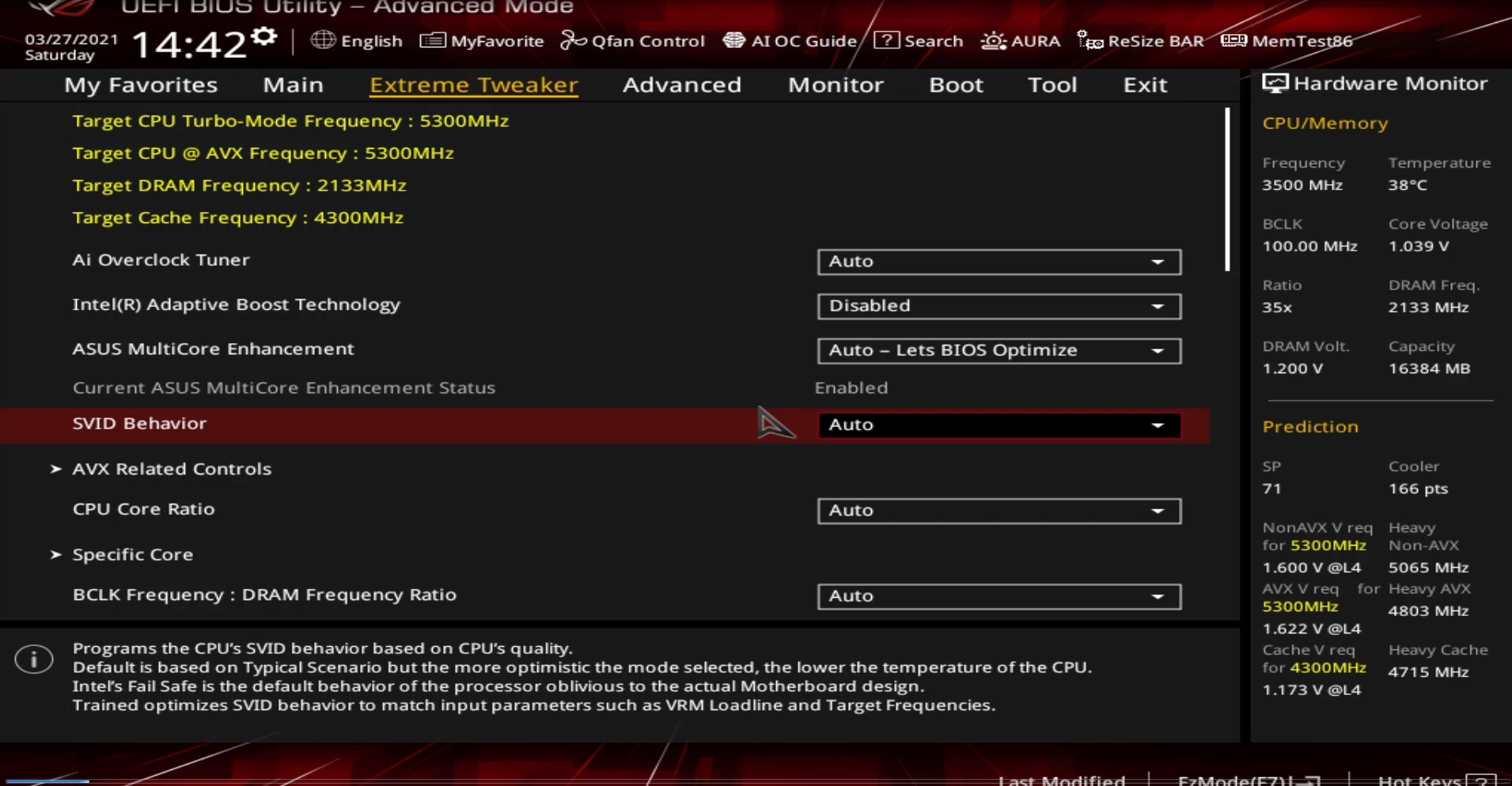Click Last Modified button

point(1061,779)
